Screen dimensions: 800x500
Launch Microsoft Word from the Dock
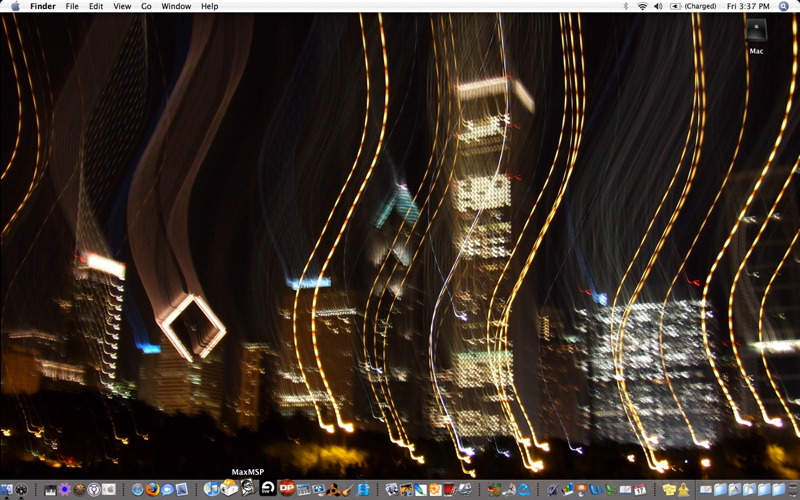[596, 490]
